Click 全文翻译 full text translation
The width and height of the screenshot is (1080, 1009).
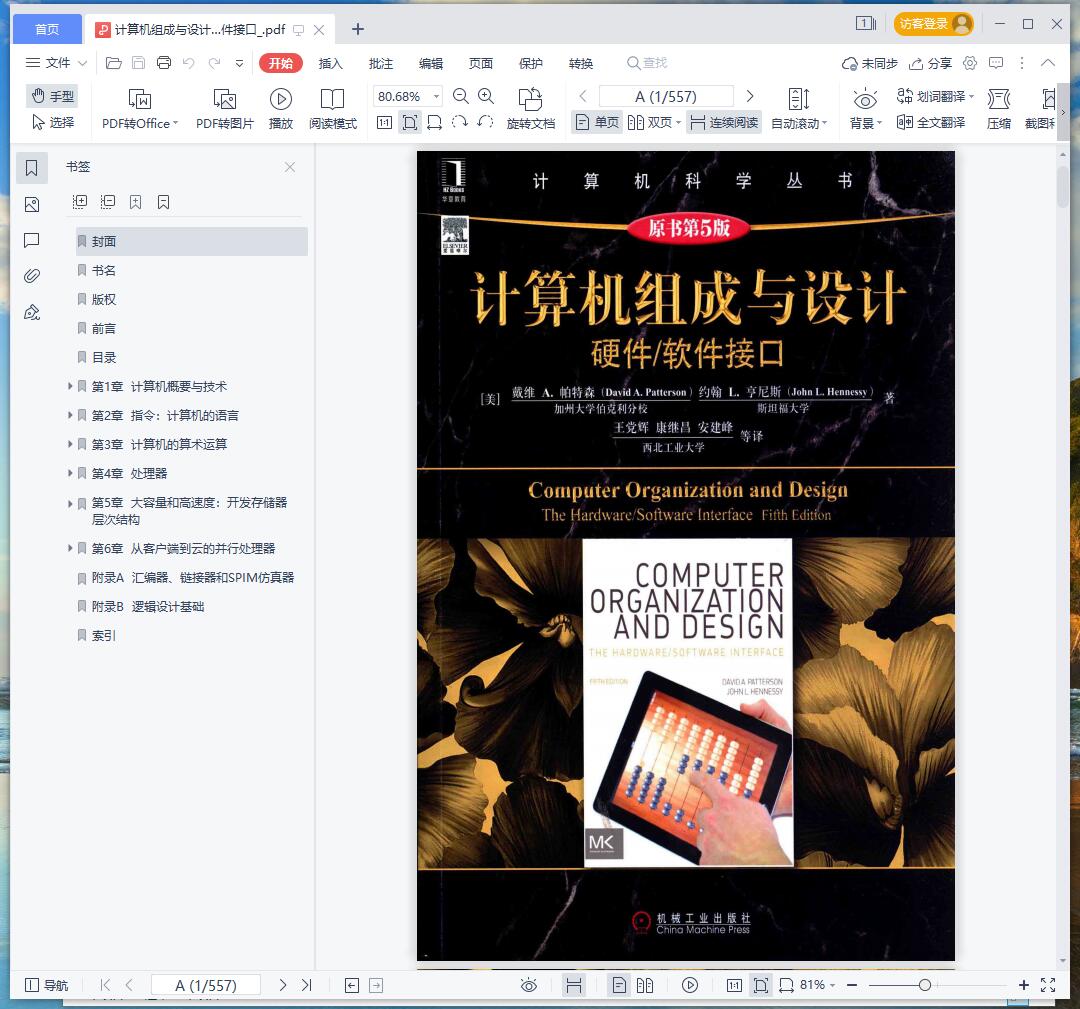point(931,123)
